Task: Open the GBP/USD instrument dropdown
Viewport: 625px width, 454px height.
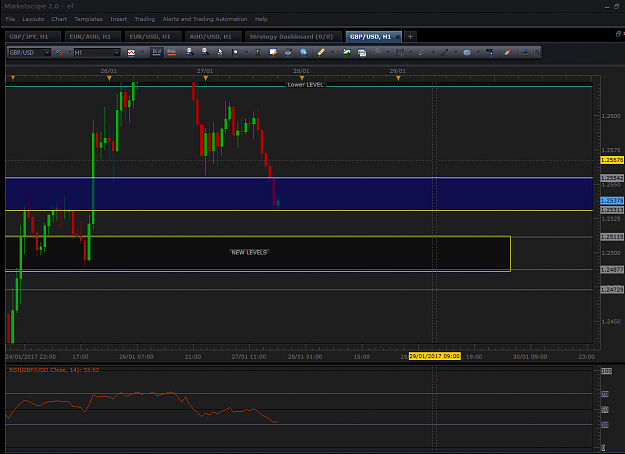Action: (x=47, y=53)
